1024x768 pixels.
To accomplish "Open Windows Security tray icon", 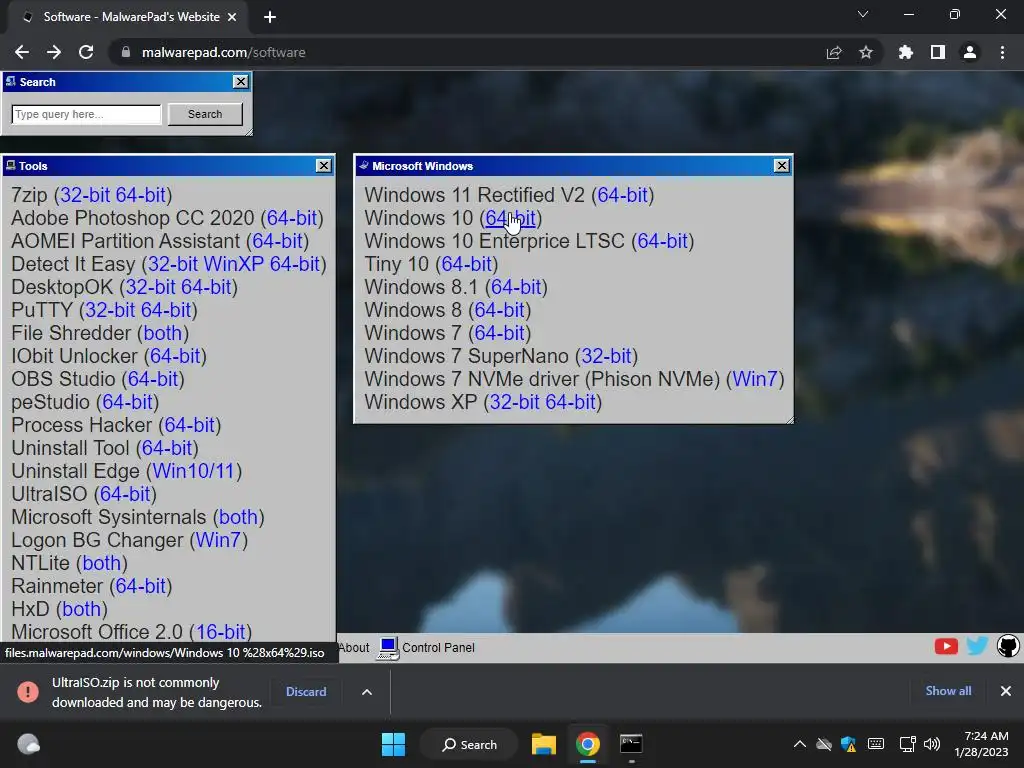I will pyautogui.click(x=848, y=744).
